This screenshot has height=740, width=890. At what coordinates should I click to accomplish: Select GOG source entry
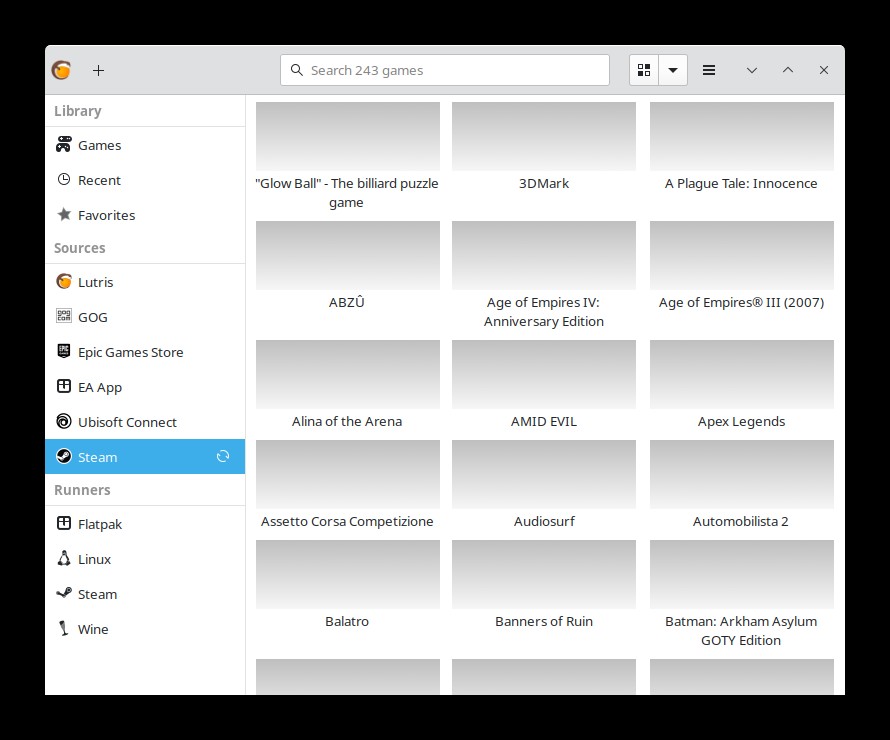pos(145,317)
